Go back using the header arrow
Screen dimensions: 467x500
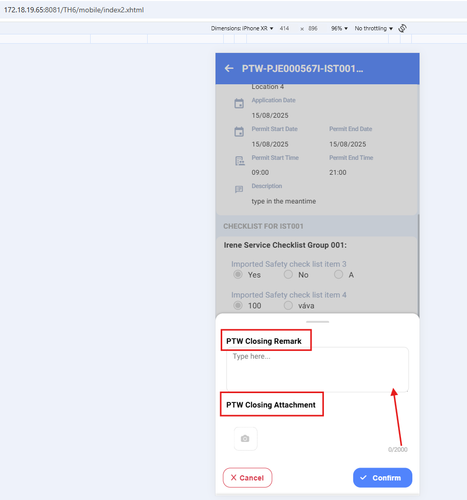tap(229, 69)
